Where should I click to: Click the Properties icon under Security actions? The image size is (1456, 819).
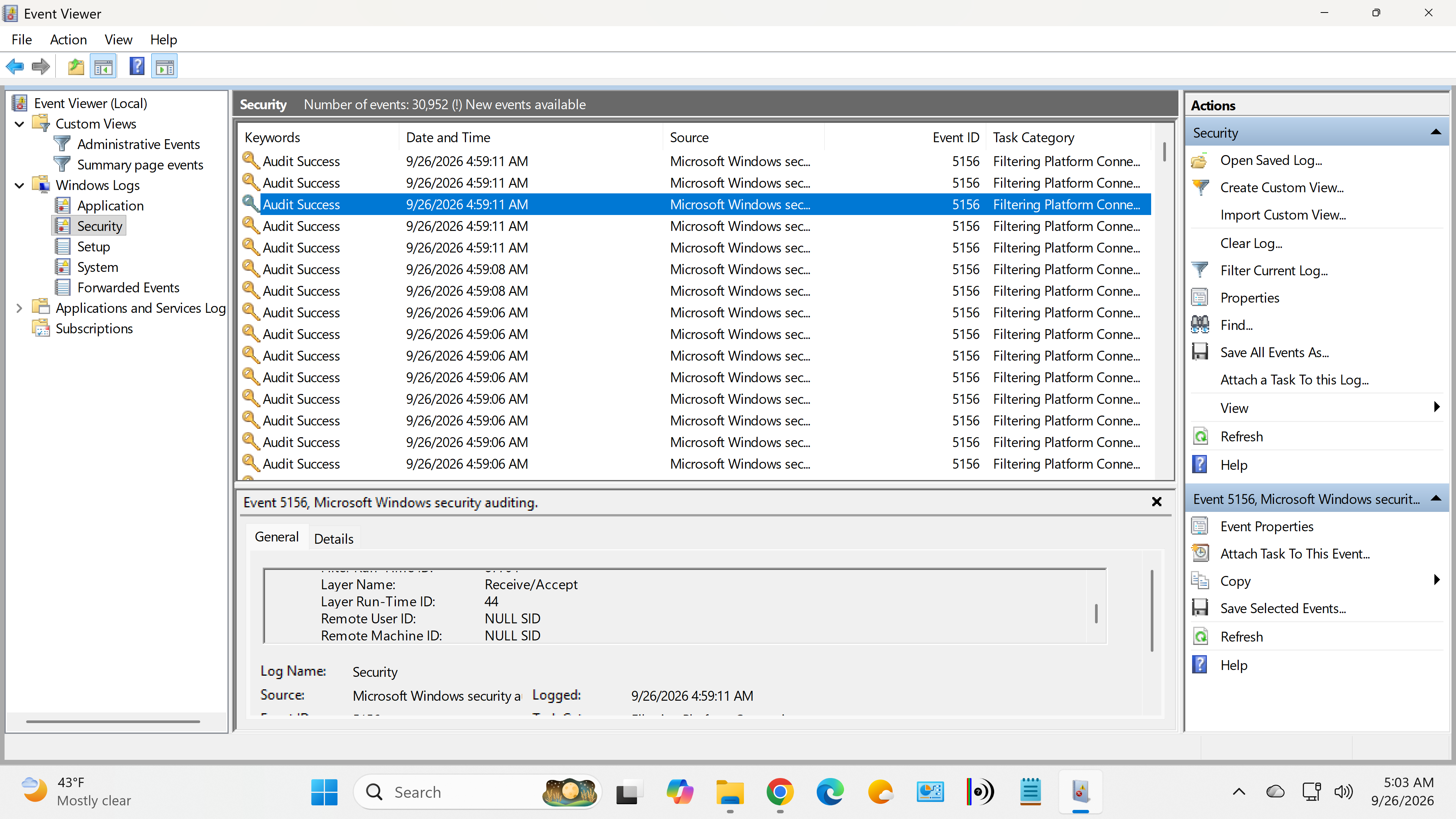pyautogui.click(x=1199, y=297)
